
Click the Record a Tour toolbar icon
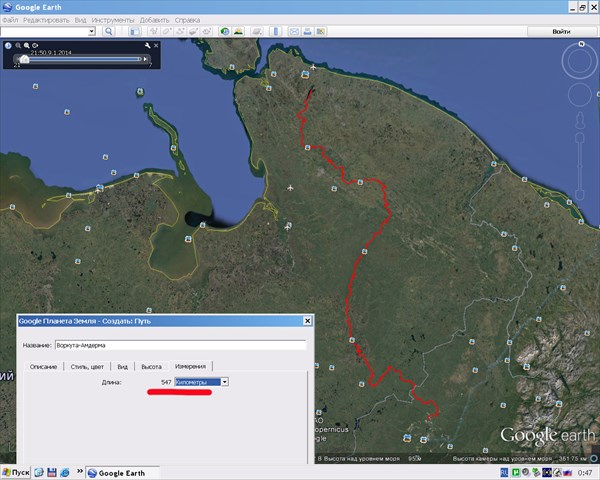click(207, 31)
